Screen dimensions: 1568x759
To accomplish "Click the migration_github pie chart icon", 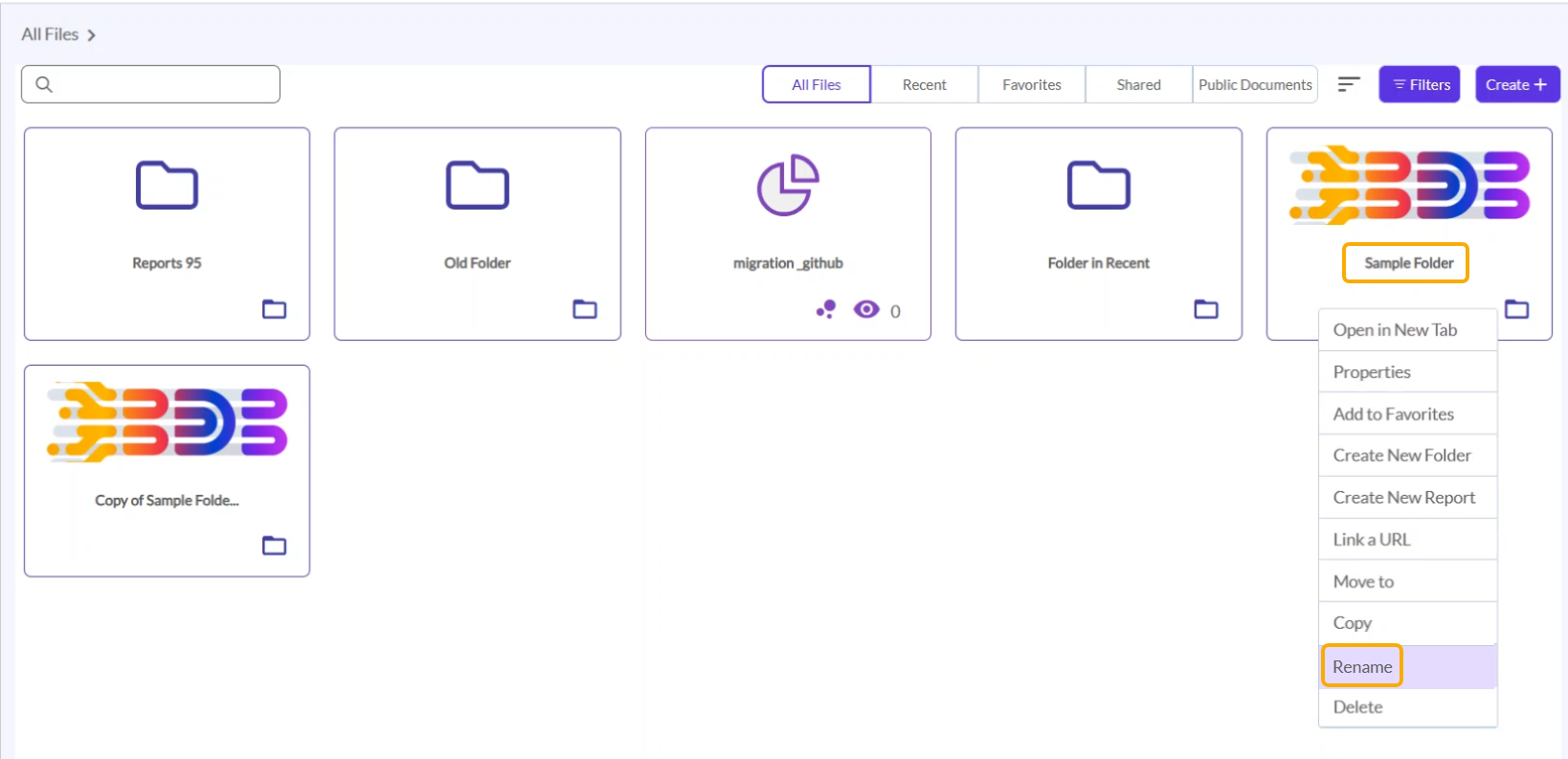I will pos(788,186).
